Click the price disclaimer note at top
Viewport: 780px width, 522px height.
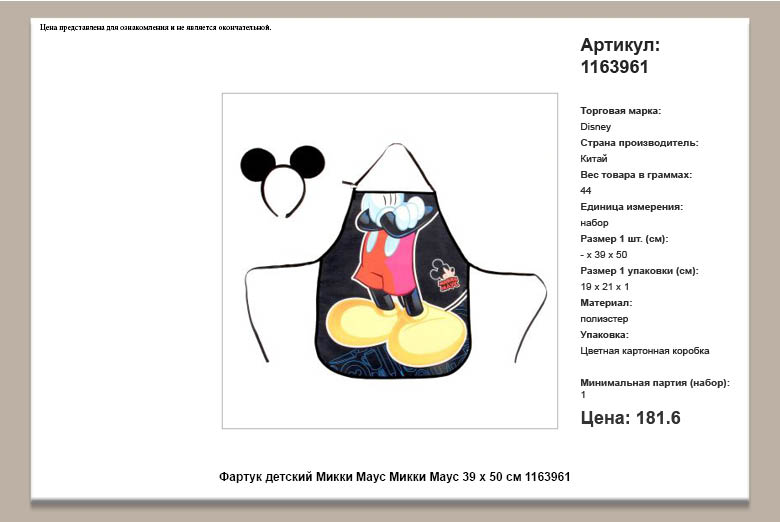(155, 27)
